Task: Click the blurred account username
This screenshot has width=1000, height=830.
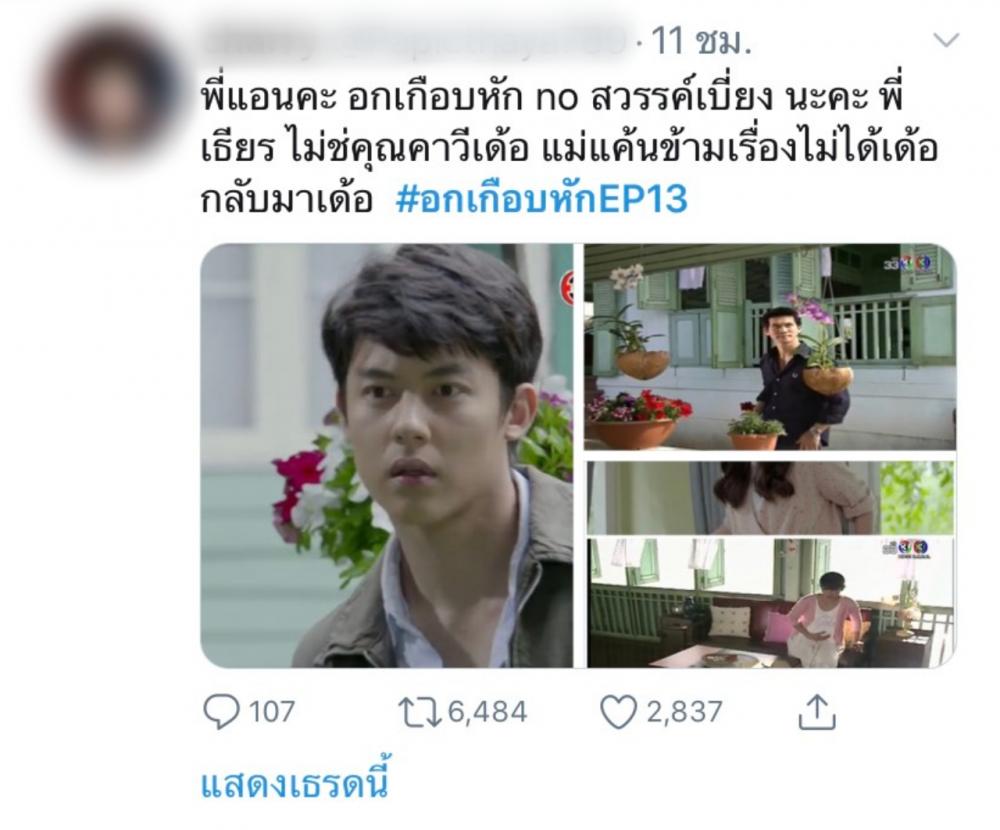Action: 415,42
